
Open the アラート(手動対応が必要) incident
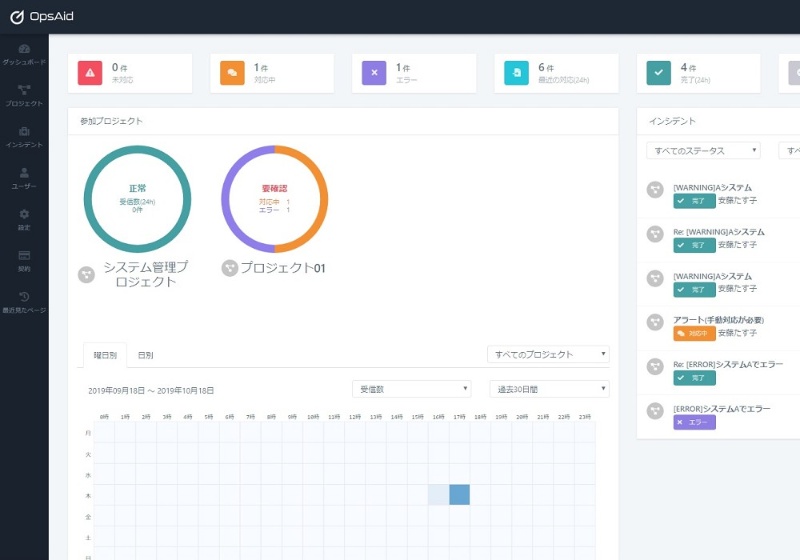[x=718, y=320]
